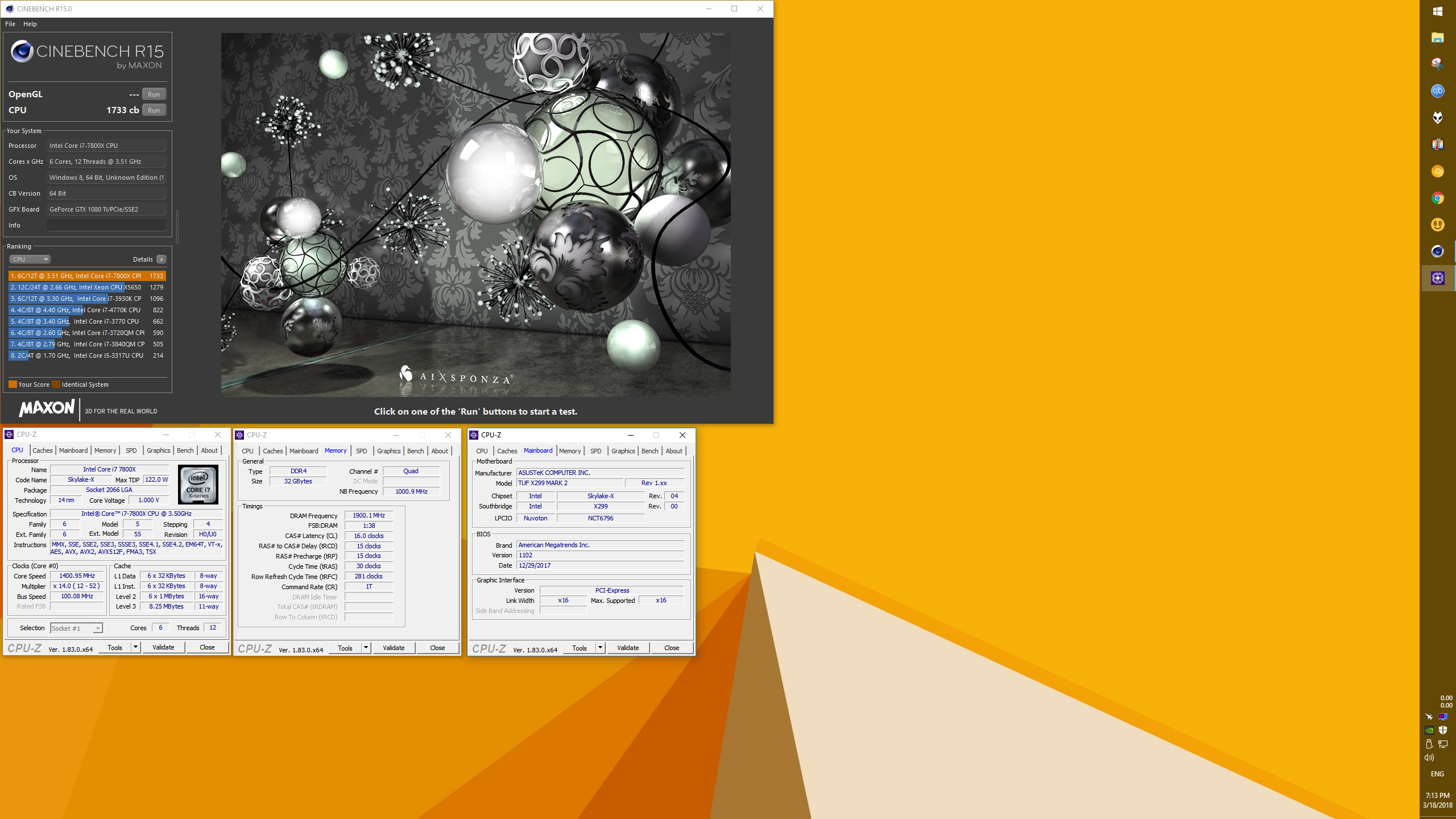Click the CPU-tab CPU-Z window title icon
The image size is (1456, 819).
point(9,435)
